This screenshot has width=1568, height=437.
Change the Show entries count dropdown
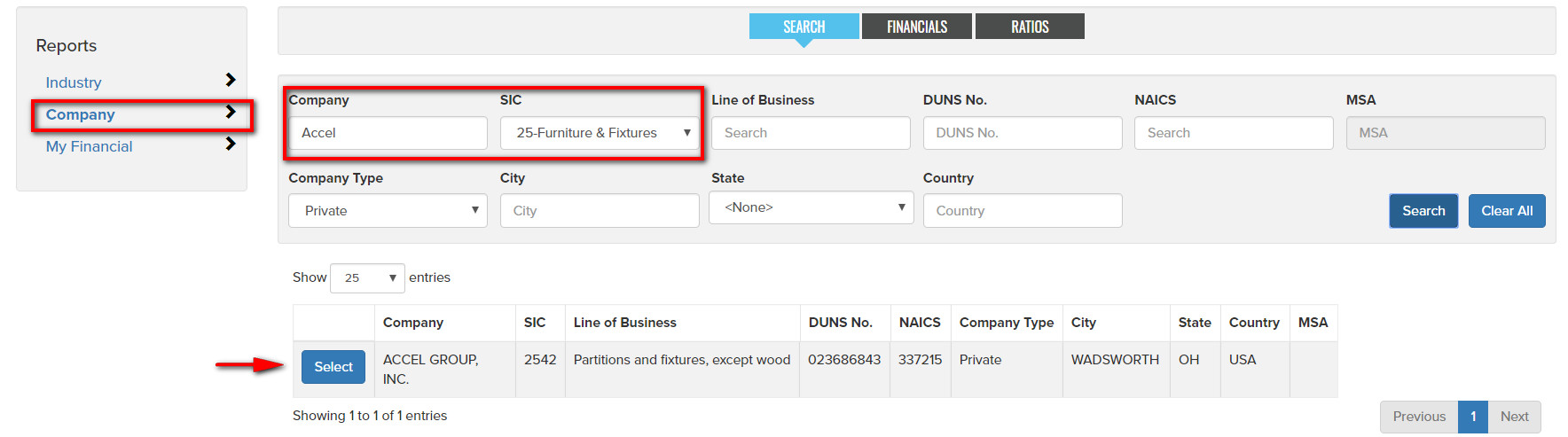[367, 277]
